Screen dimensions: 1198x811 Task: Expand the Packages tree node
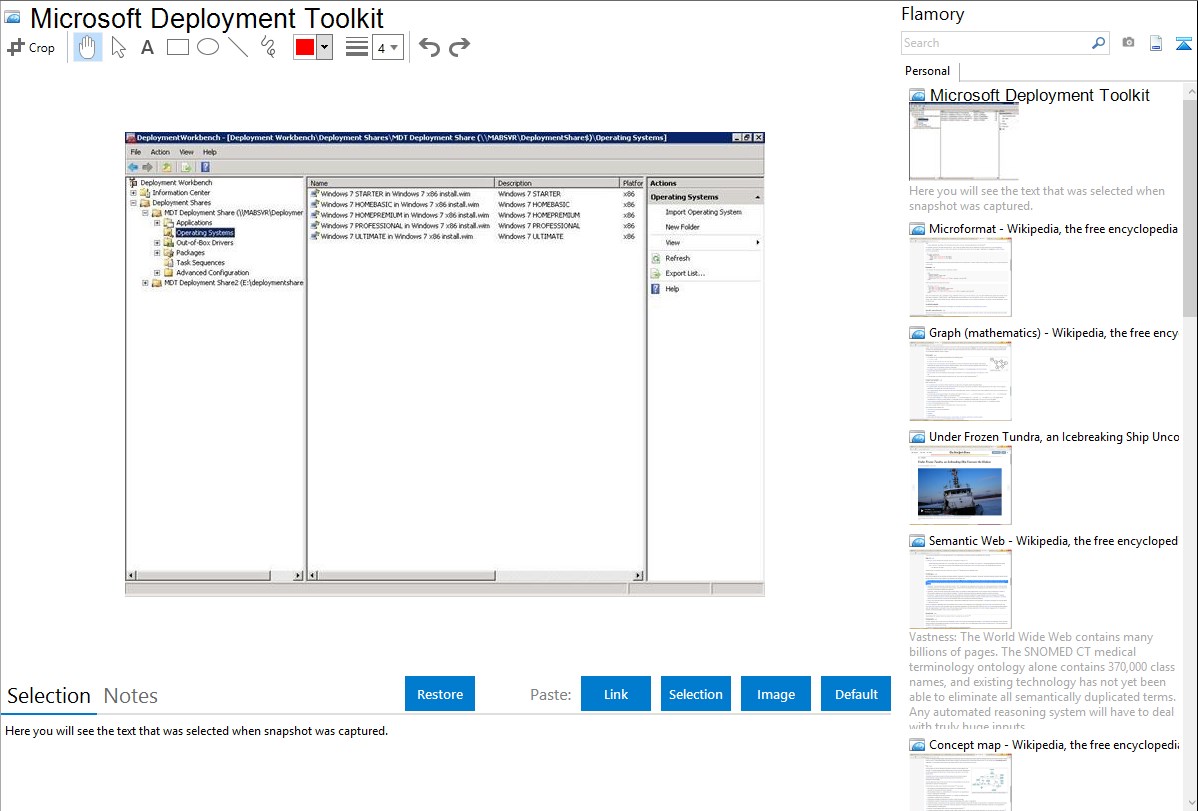point(157,253)
